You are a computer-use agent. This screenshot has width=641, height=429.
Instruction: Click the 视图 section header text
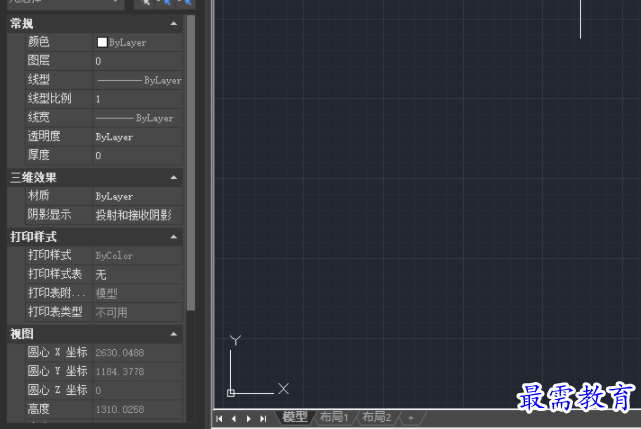tap(22, 334)
